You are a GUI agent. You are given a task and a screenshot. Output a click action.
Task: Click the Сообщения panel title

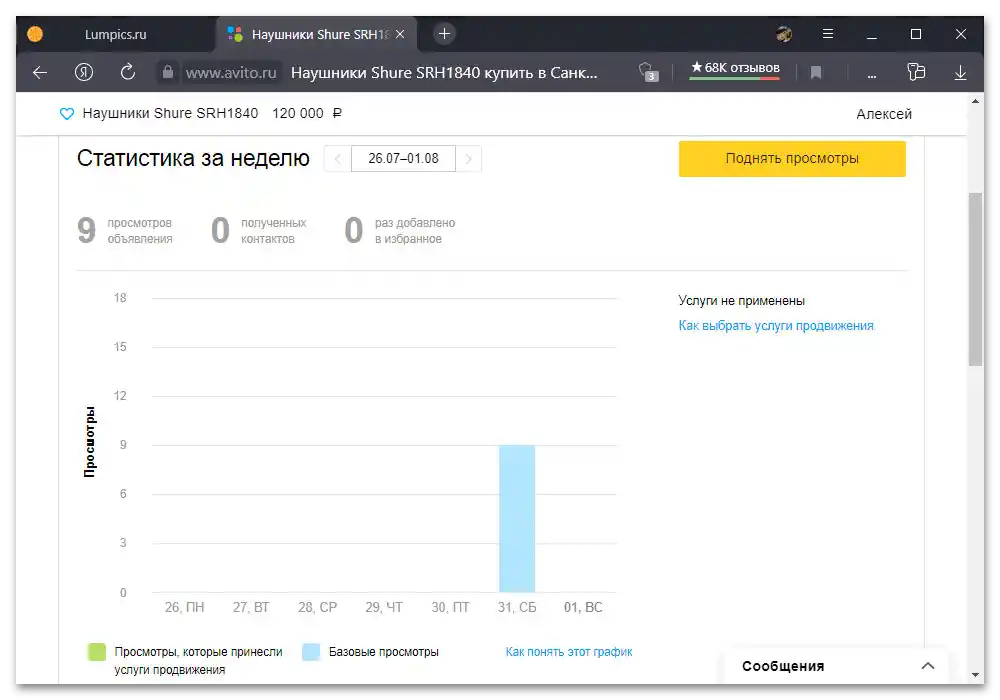(783, 666)
